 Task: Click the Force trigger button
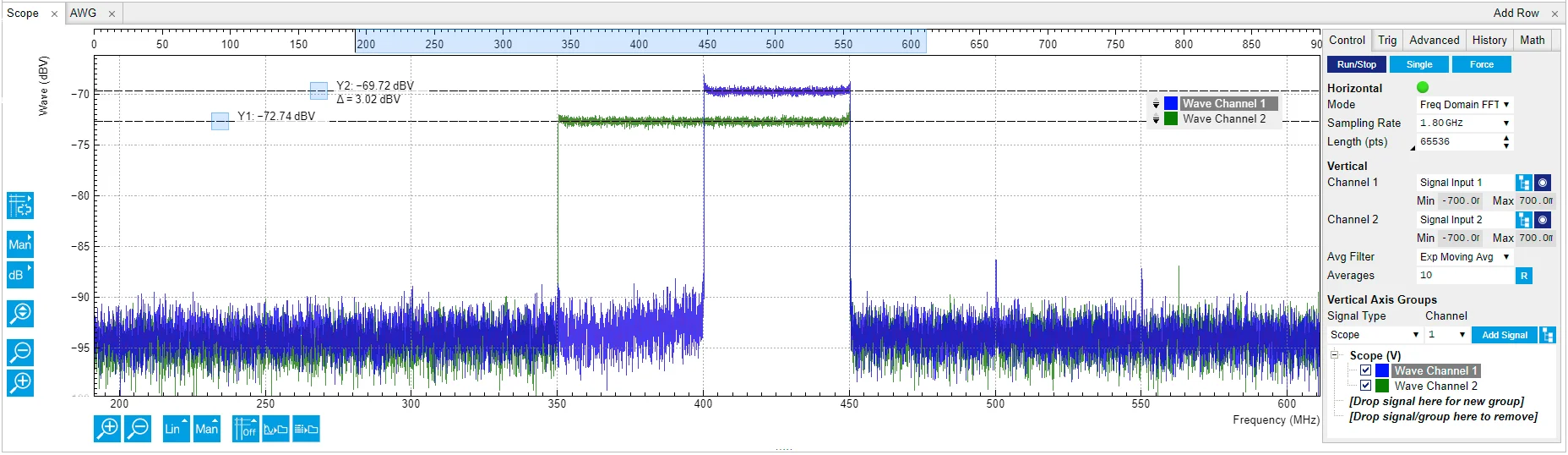point(1482,64)
